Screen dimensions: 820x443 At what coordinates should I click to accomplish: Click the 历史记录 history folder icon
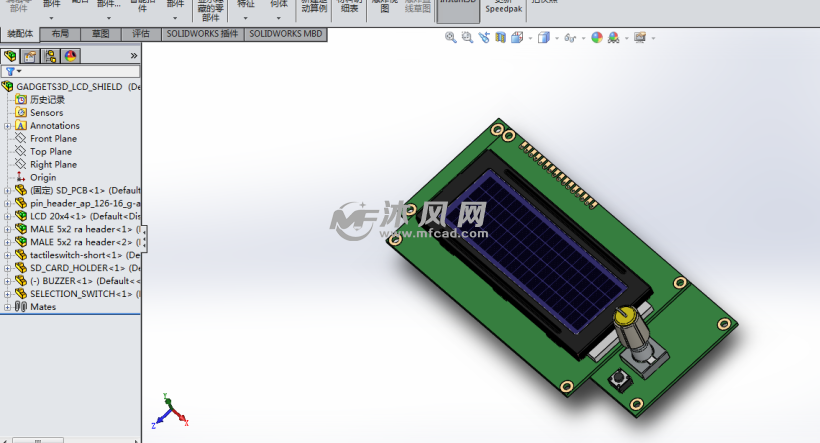(x=21, y=99)
